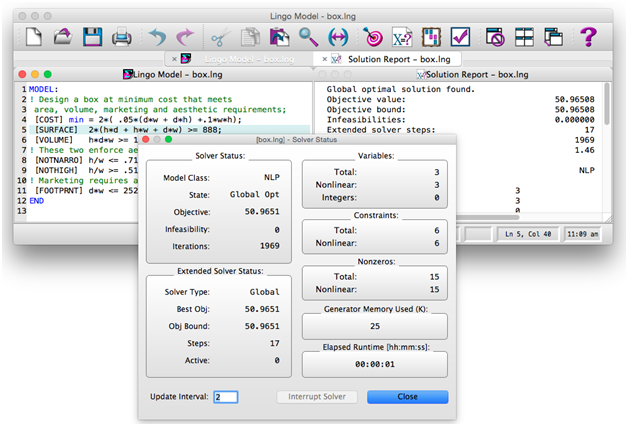
Task: Run the solver with the target icon
Action: coord(373,38)
